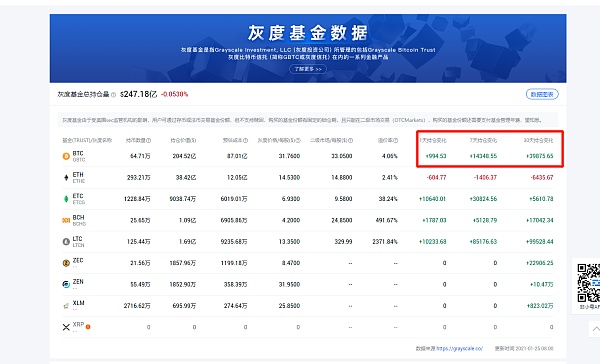Click the 1天持仓变化 column header

point(433,140)
